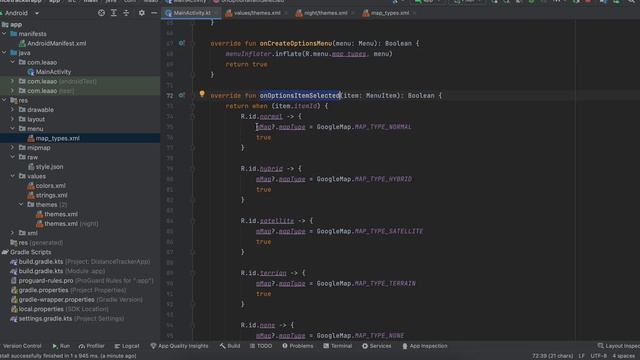Click the MAP_TYPE_HYBRID constant in code
The width and height of the screenshot is (640, 360).
(x=383, y=179)
